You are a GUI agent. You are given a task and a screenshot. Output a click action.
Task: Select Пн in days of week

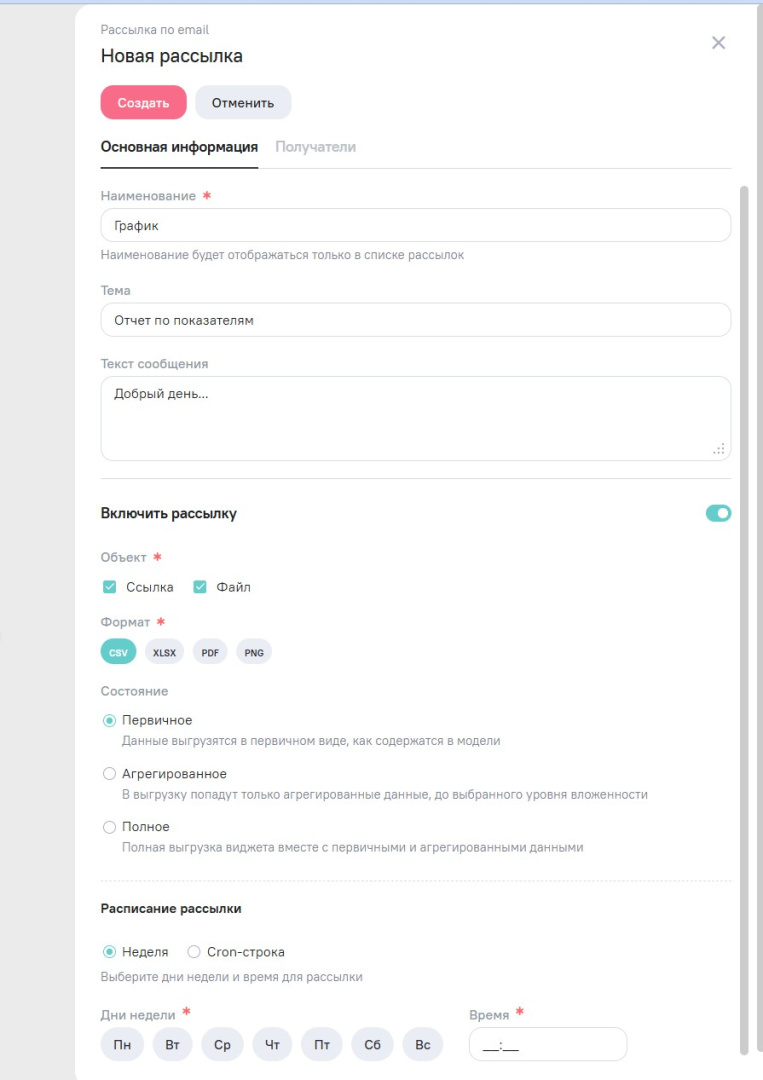tap(122, 1045)
